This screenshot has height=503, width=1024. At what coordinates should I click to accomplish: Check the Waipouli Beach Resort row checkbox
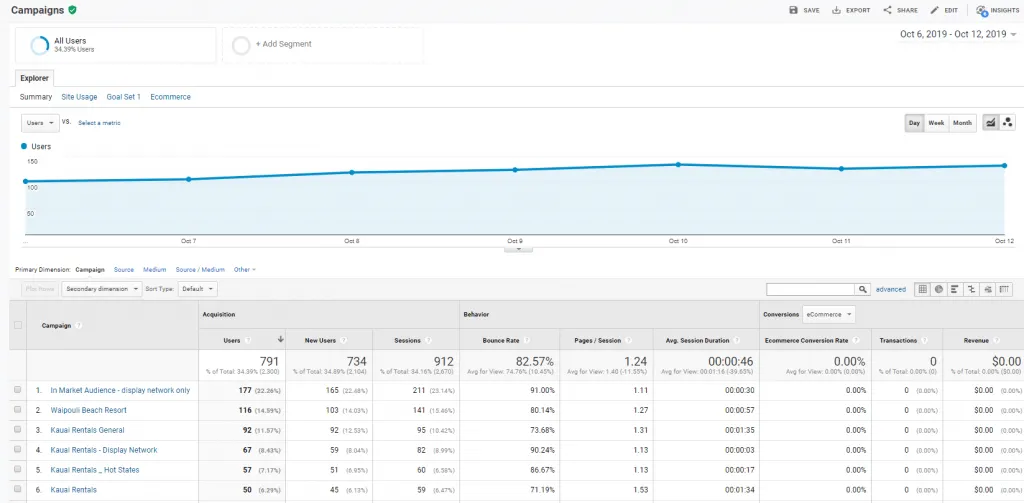click(18, 410)
